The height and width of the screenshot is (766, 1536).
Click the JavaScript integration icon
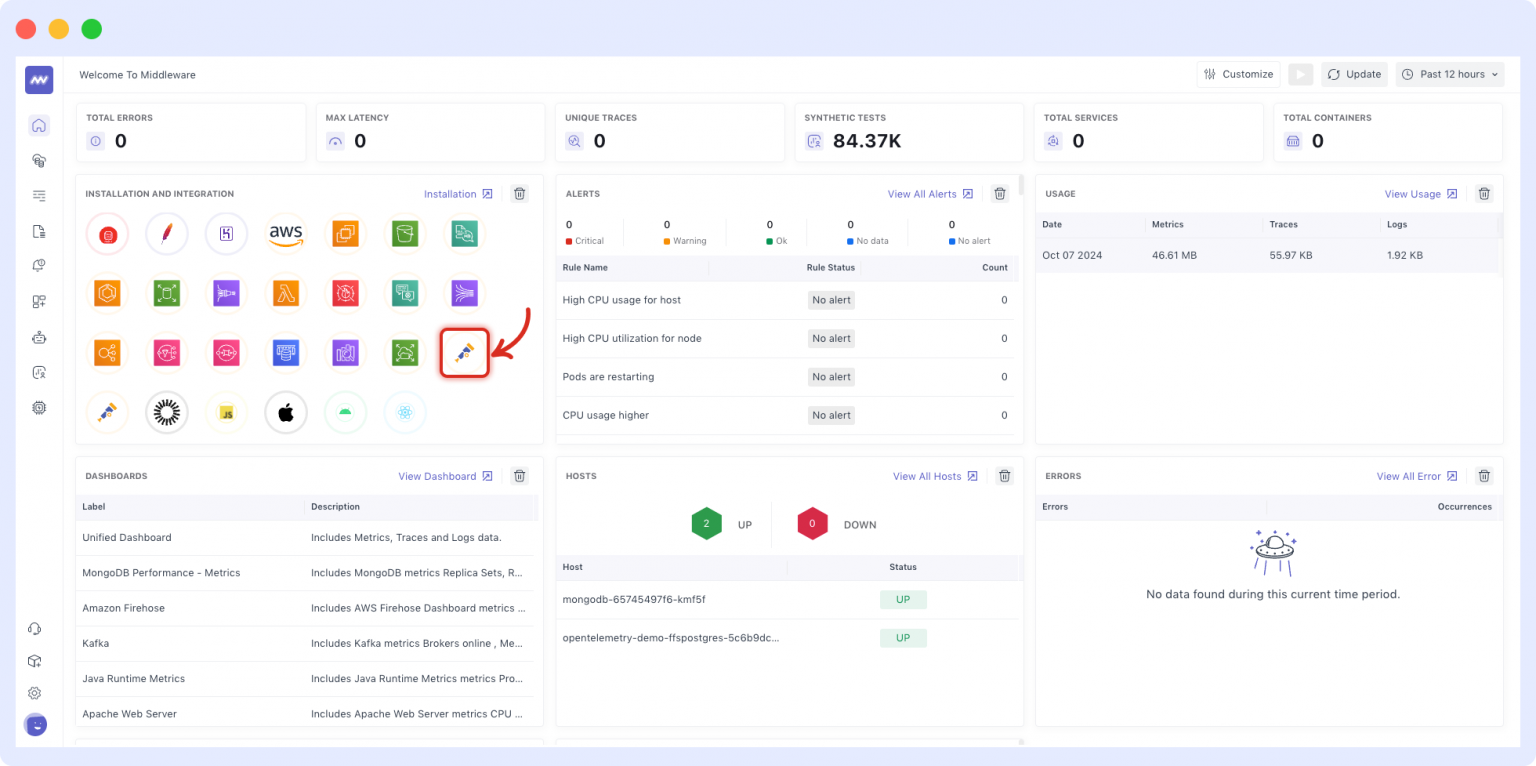pyautogui.click(x=226, y=412)
